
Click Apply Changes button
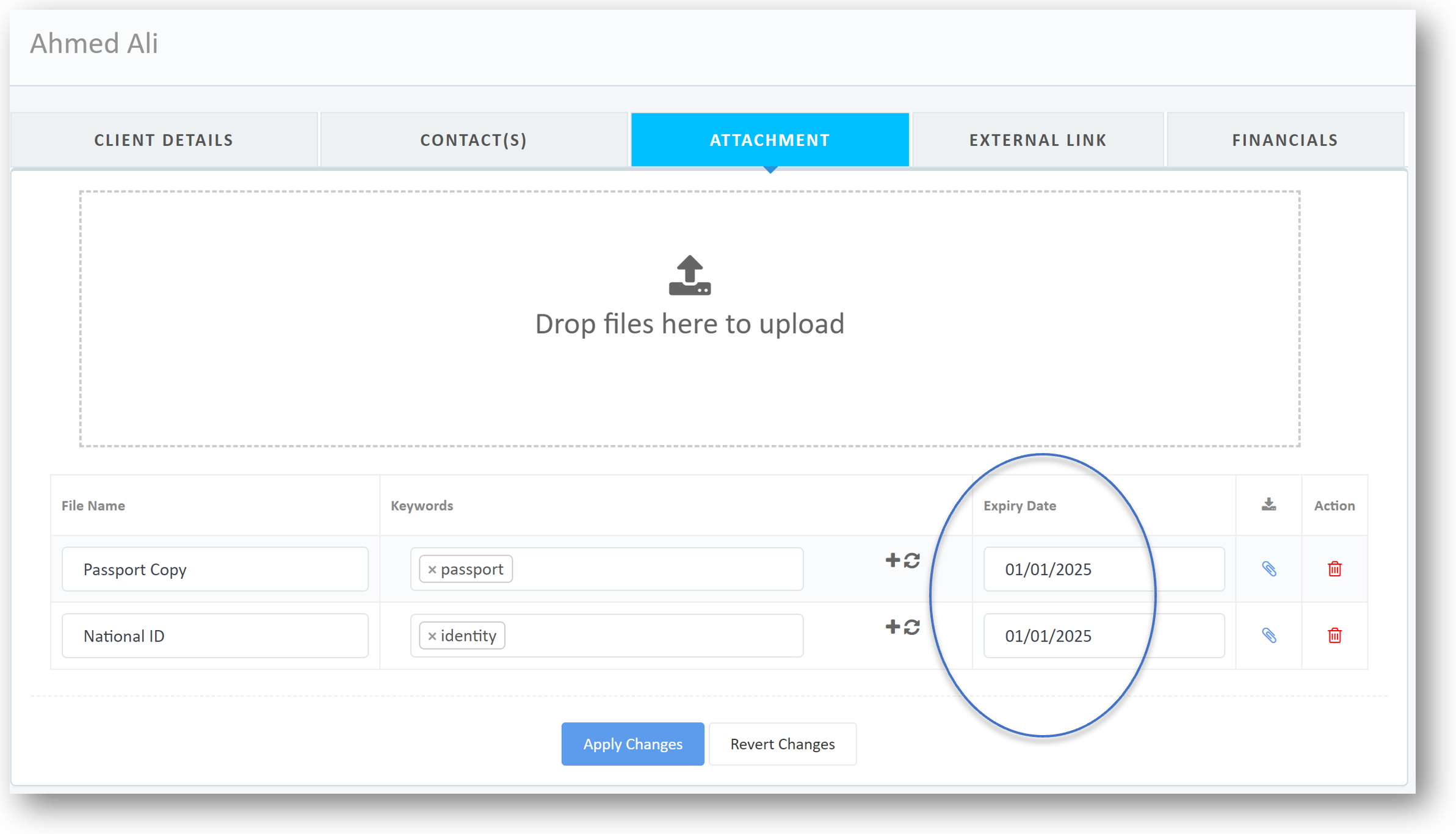[632, 744]
